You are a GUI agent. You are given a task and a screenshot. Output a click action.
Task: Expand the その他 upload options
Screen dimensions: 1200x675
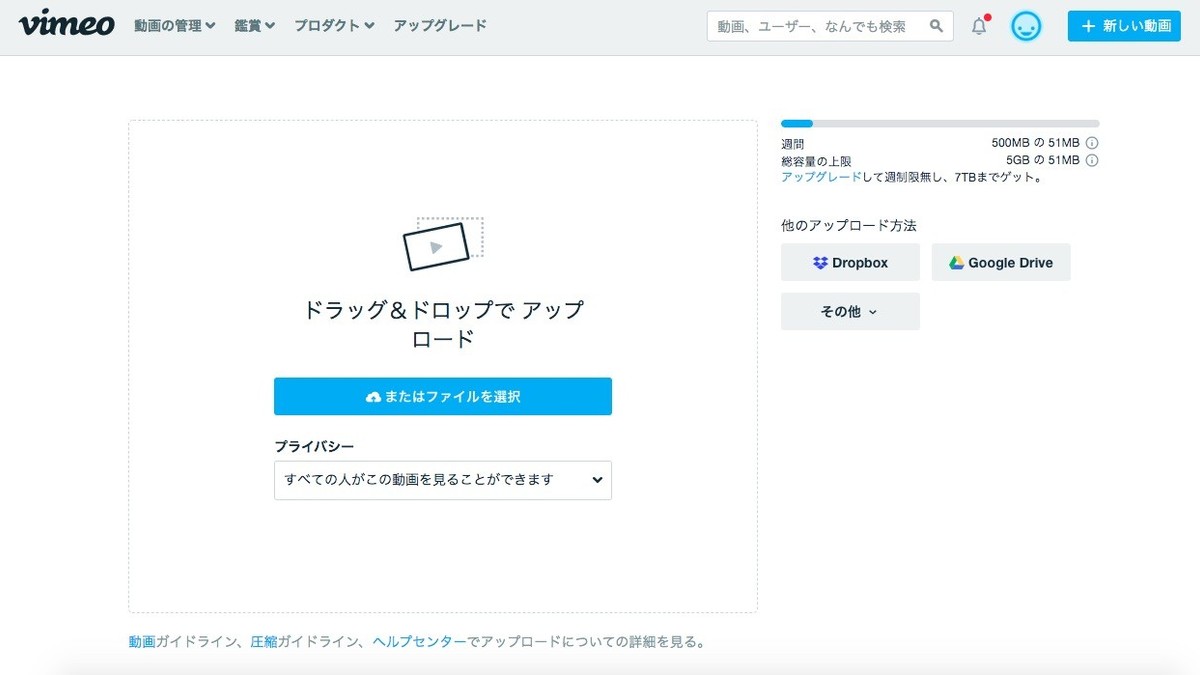850,312
